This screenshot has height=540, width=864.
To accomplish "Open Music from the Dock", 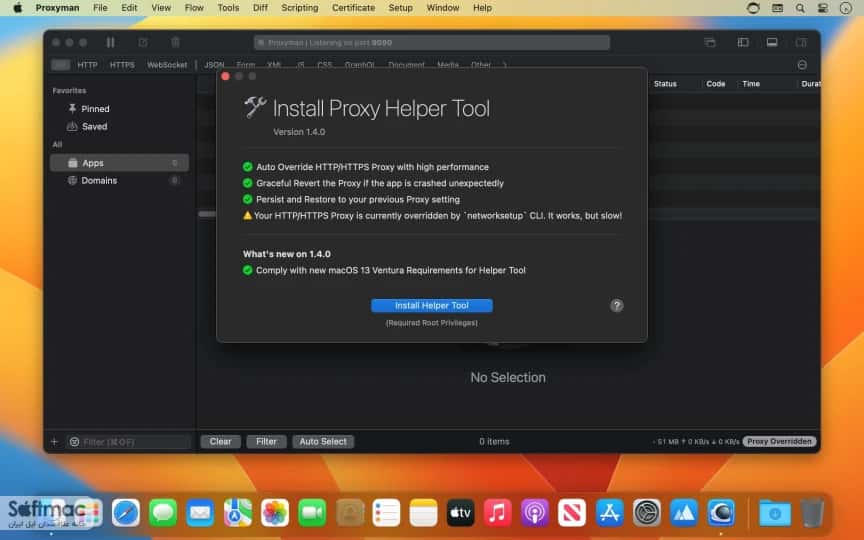I will [x=498, y=513].
